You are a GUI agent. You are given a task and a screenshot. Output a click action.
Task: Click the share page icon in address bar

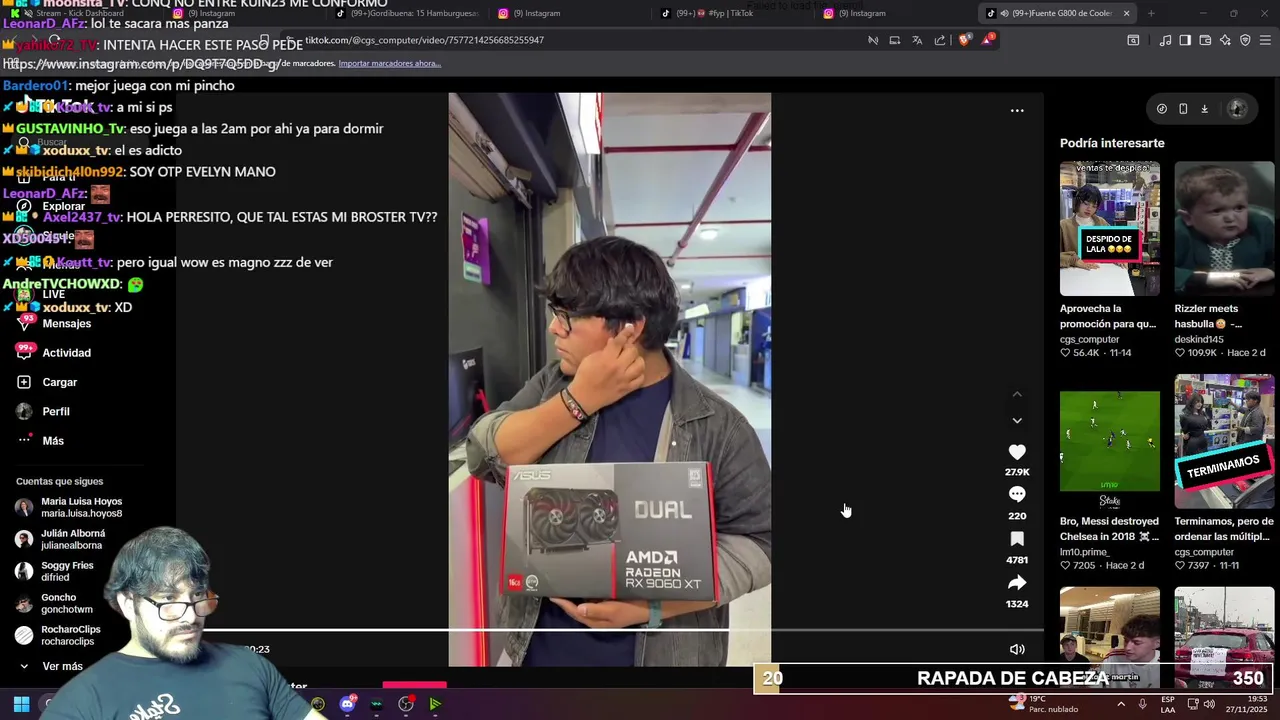click(940, 40)
